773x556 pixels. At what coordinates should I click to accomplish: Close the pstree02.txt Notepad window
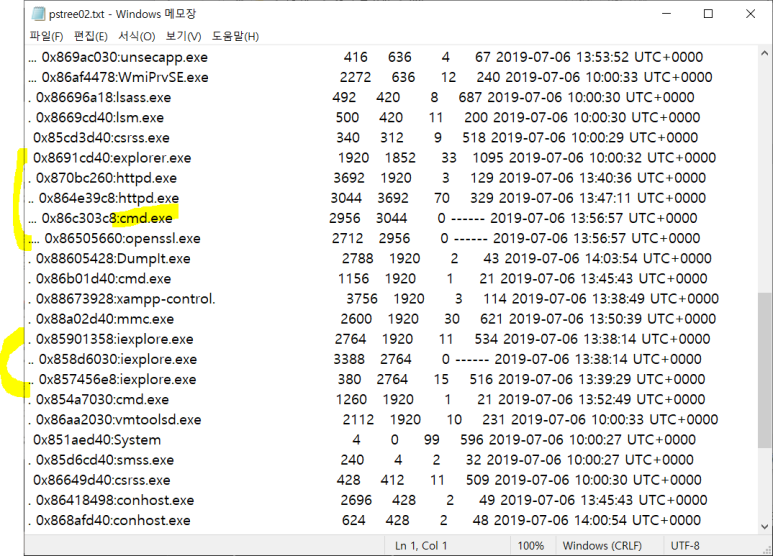coord(750,14)
